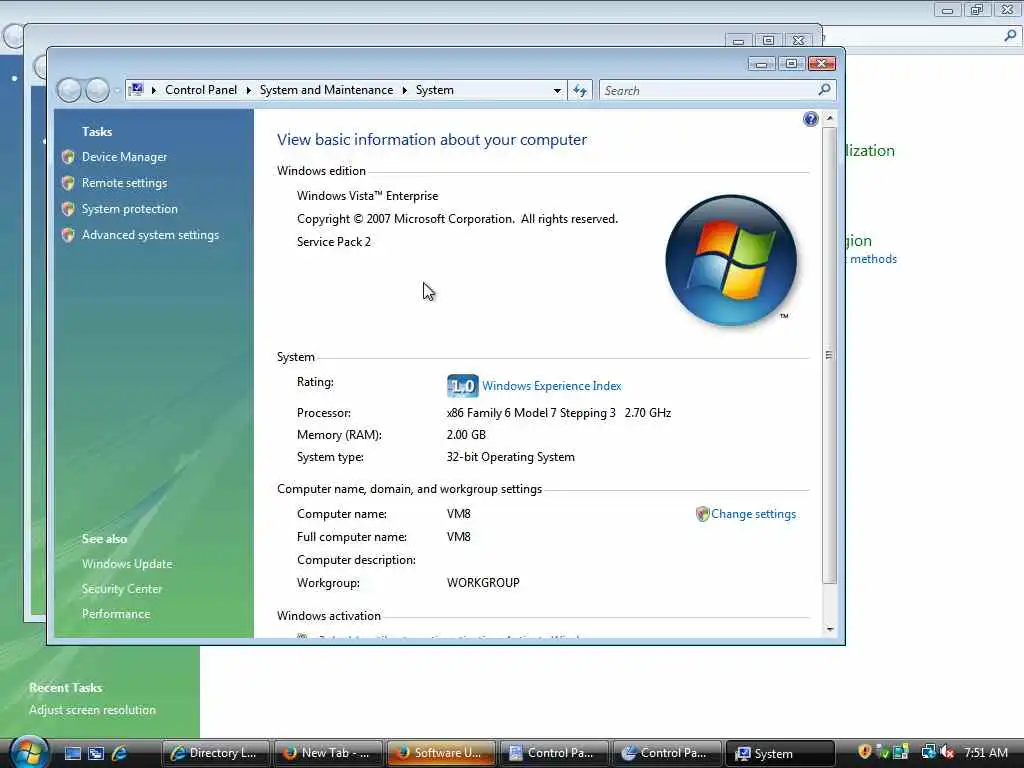The height and width of the screenshot is (768, 1024).
Task: Open the Windows Experience Index link
Action: point(551,386)
